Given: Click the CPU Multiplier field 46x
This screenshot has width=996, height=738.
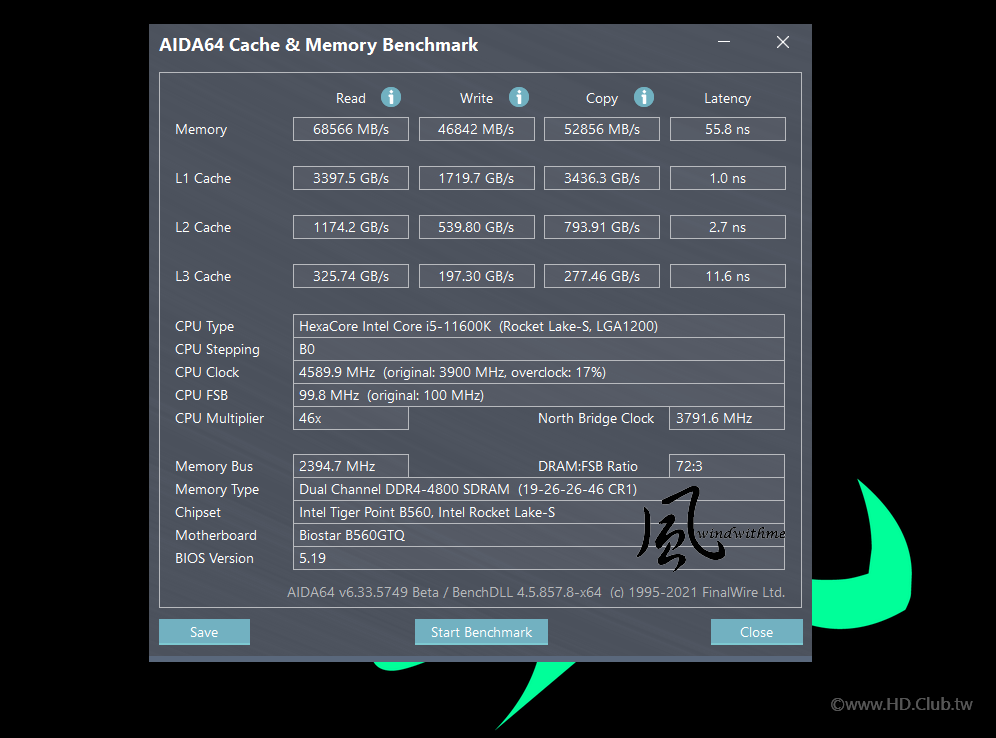Looking at the screenshot, I should (351, 418).
